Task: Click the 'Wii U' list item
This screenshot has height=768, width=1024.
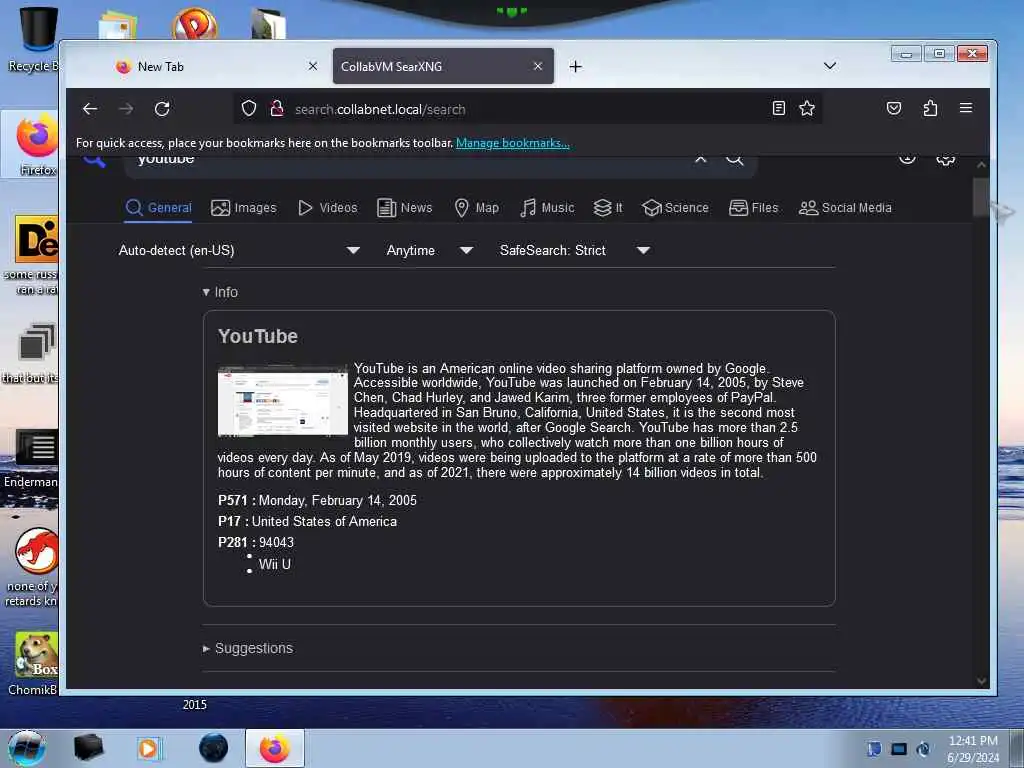Action: tap(274, 564)
